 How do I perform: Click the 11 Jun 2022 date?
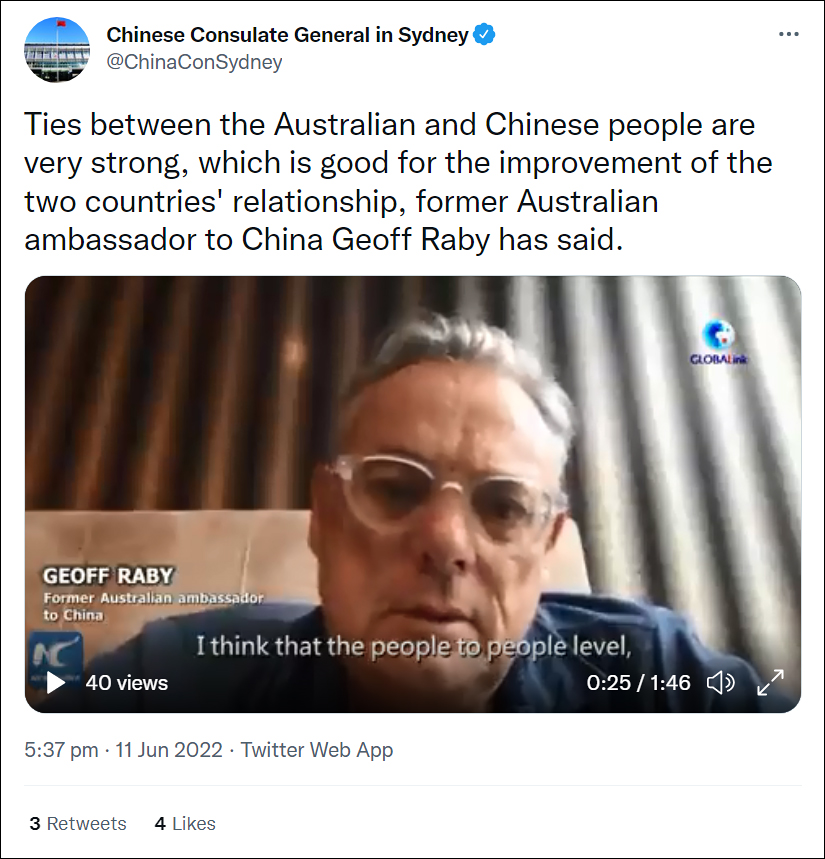[x=169, y=750]
